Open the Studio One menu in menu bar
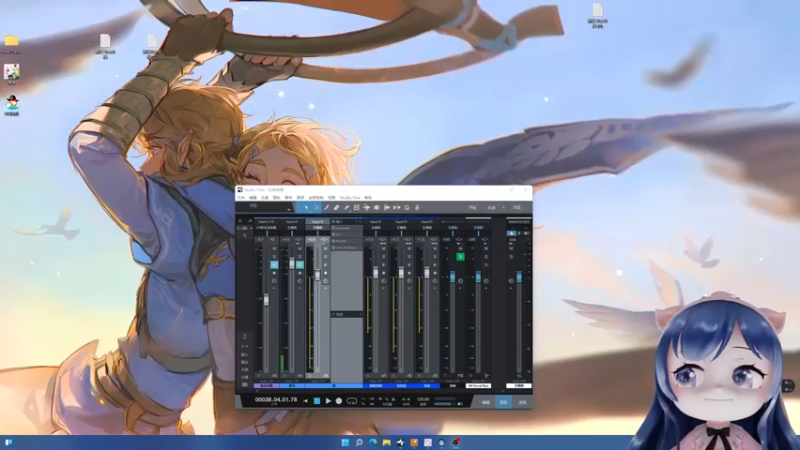The height and width of the screenshot is (450, 800). [x=350, y=197]
